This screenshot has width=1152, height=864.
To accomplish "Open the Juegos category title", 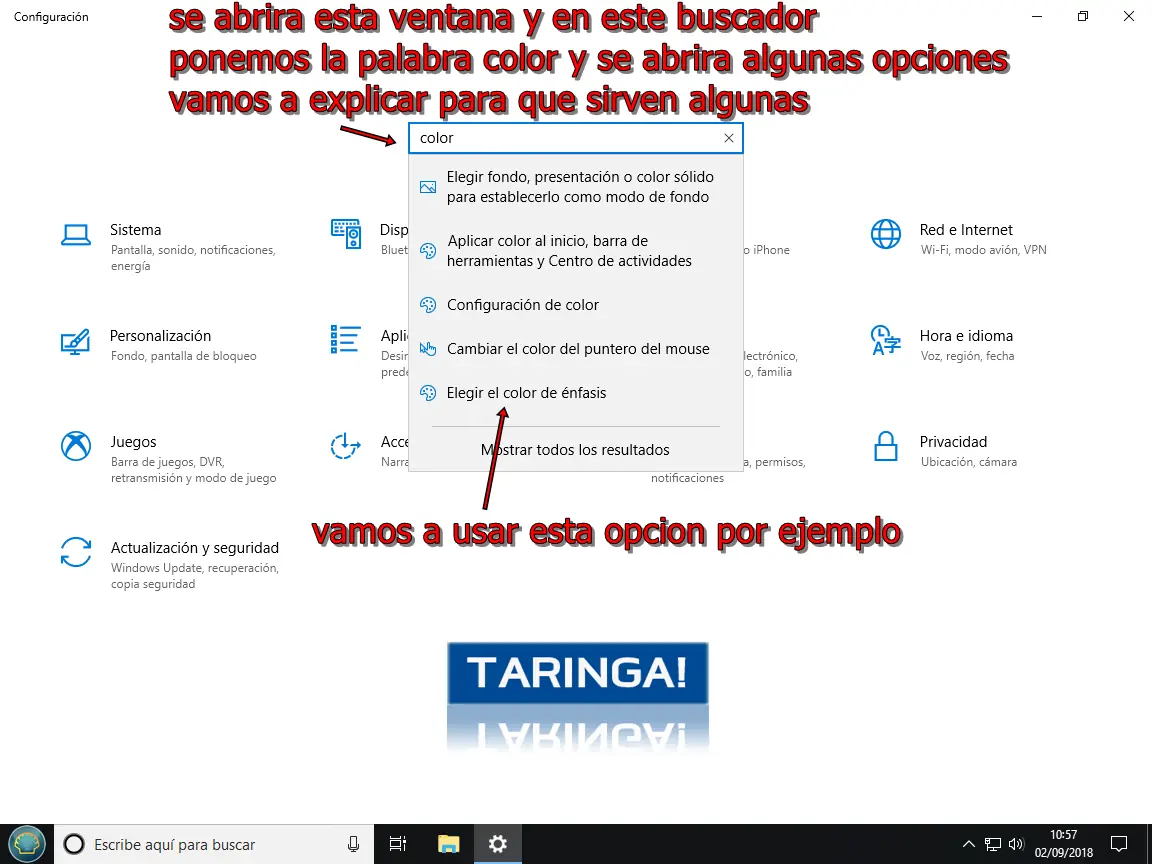I will (x=133, y=442).
